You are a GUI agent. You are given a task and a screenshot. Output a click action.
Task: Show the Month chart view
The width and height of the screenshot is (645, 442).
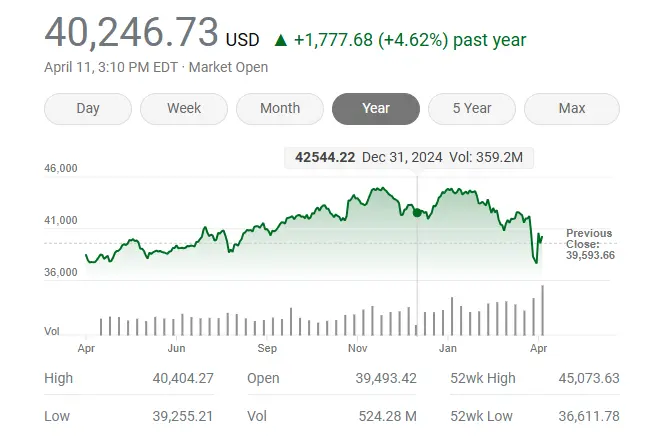(x=280, y=109)
